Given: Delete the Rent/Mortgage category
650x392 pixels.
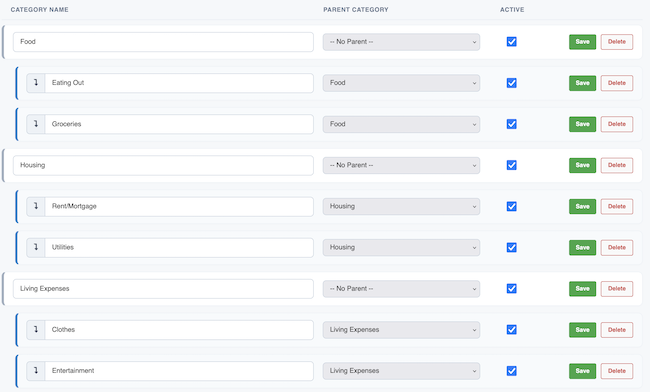Looking at the screenshot, I should click(x=617, y=206).
